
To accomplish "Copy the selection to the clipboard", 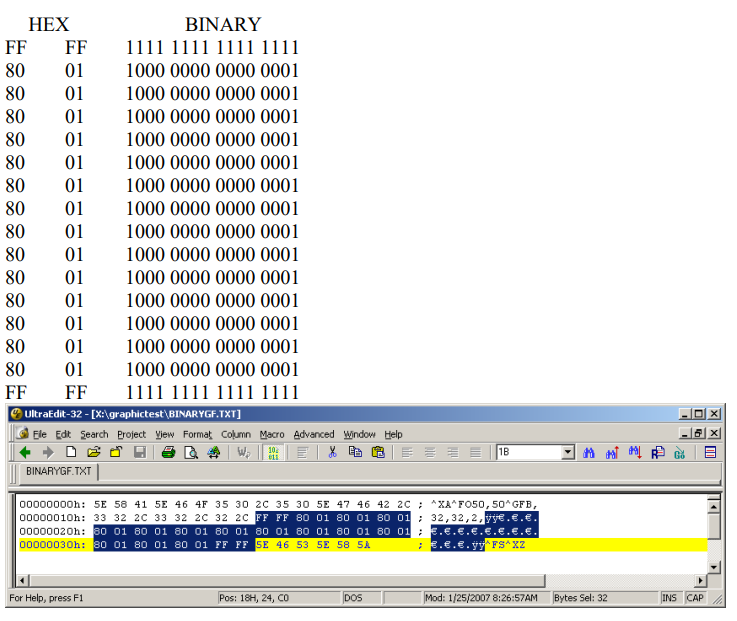I will point(355,452).
